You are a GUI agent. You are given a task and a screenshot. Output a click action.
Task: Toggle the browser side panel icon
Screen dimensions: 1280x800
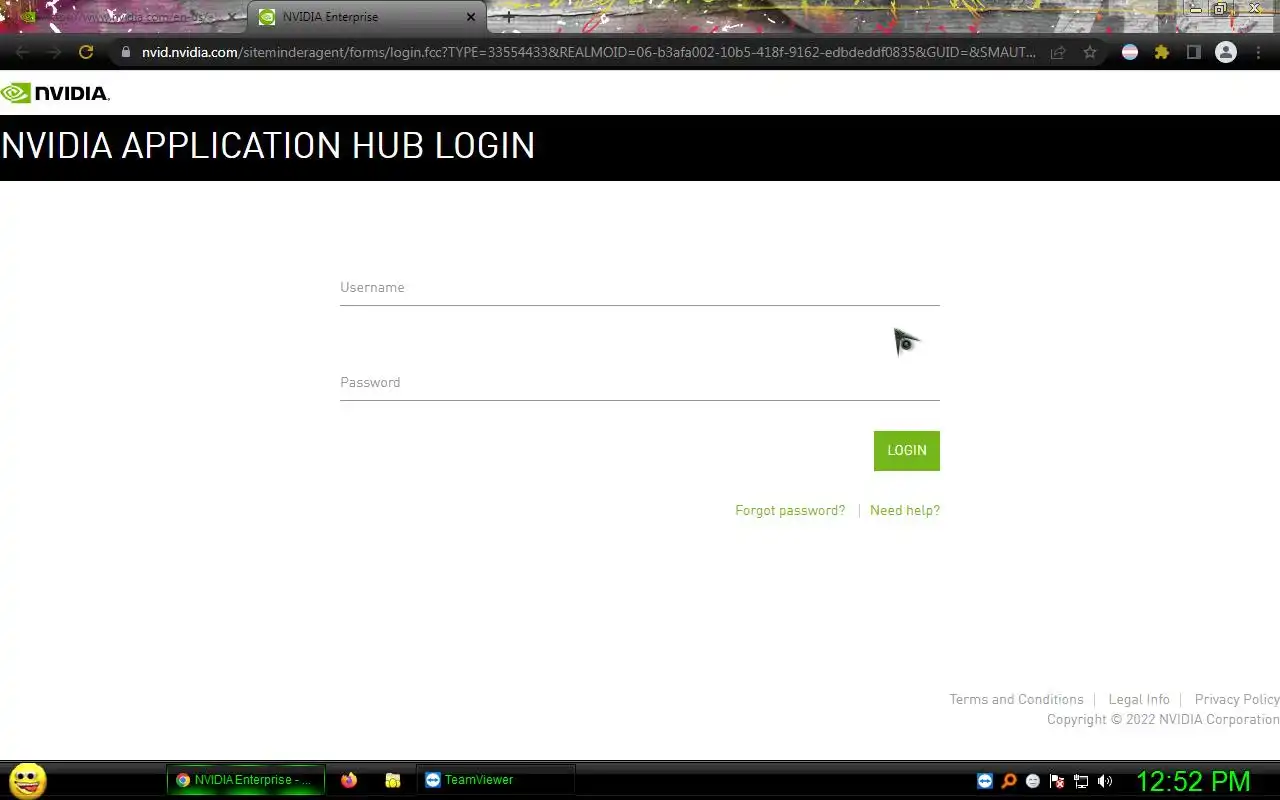[1193, 52]
